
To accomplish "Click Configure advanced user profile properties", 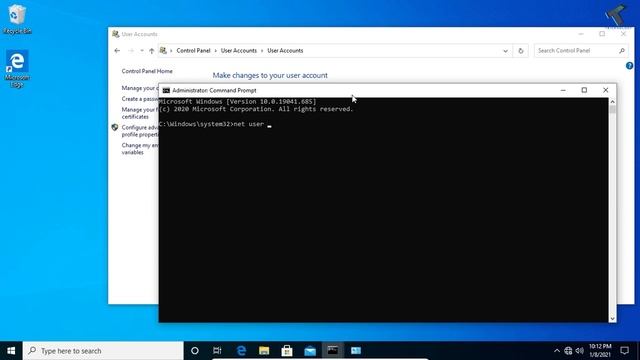I will [x=140, y=131].
